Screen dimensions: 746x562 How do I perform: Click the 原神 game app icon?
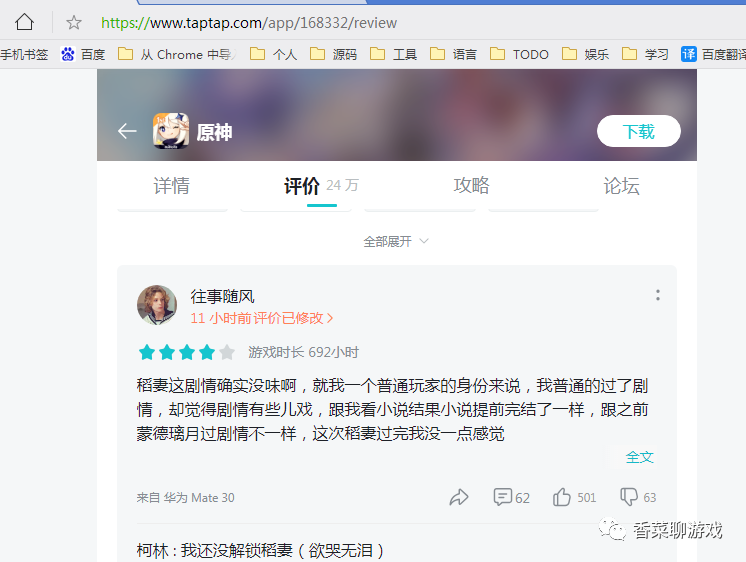pos(171,131)
